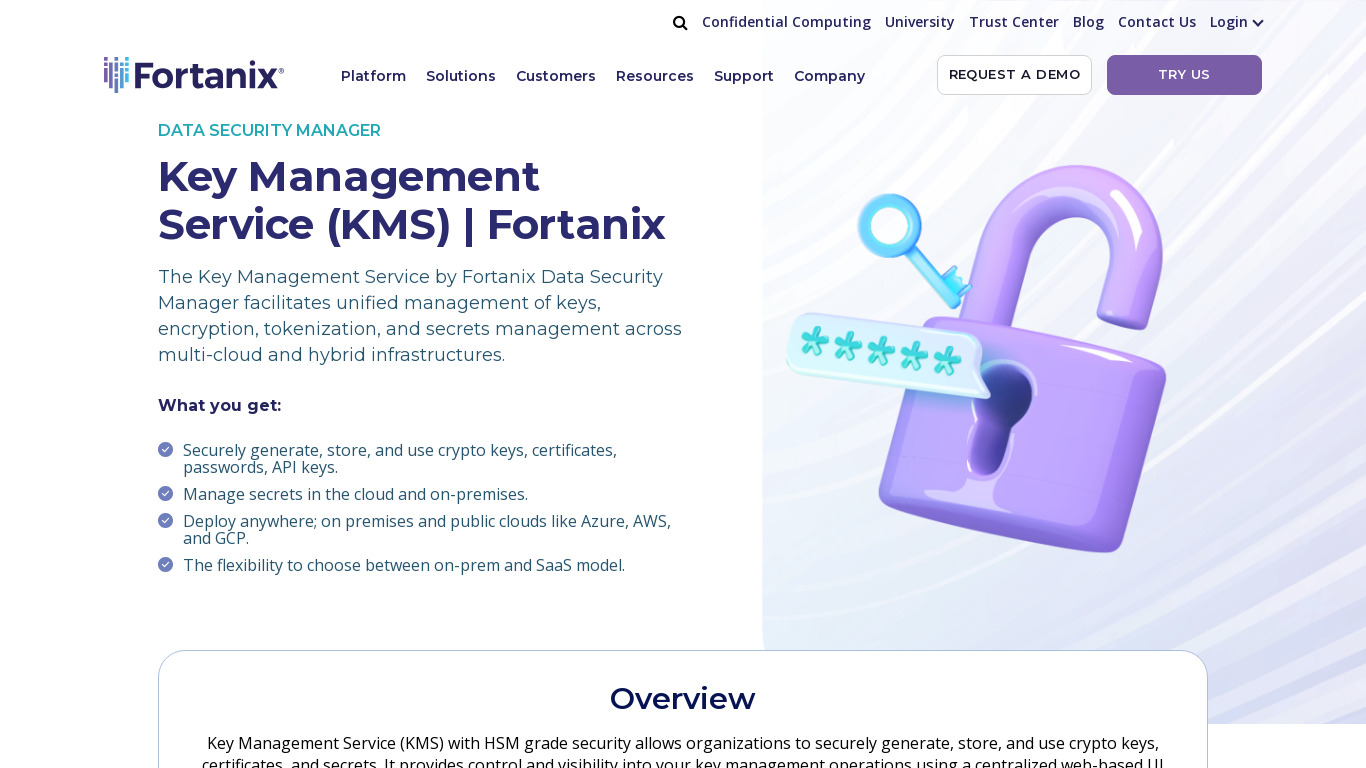This screenshot has height=768, width=1366.
Task: Click checkmark bullet beside 'The flexibility to choose'
Action: [166, 565]
